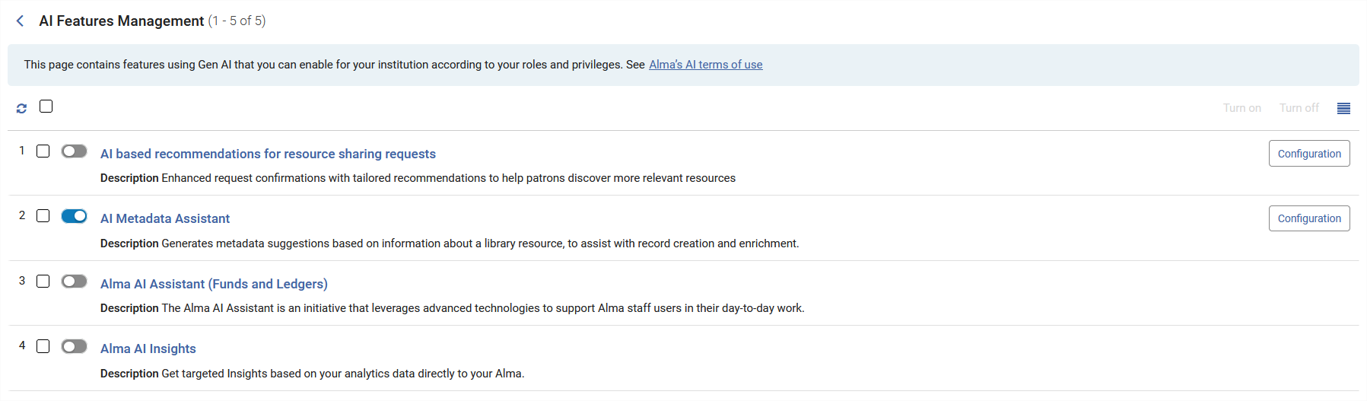
Task: Enable the Alma AI Insights toggle
Action: pyautogui.click(x=74, y=346)
